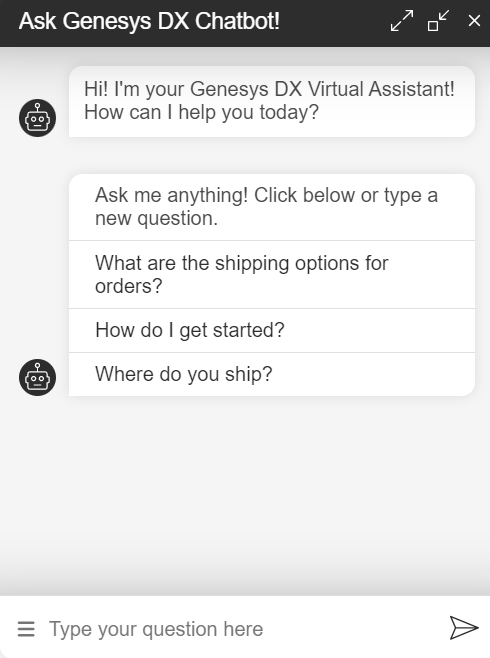Click the "How can I help you today?" line
Image resolution: width=490 pixels, height=658 pixels.
pyautogui.click(x=201, y=112)
